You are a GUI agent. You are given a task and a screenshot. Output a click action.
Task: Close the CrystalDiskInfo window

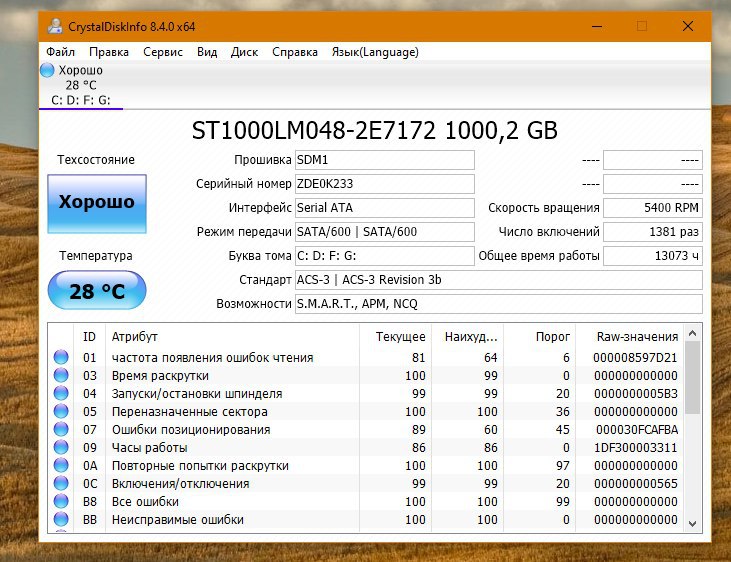(688, 26)
